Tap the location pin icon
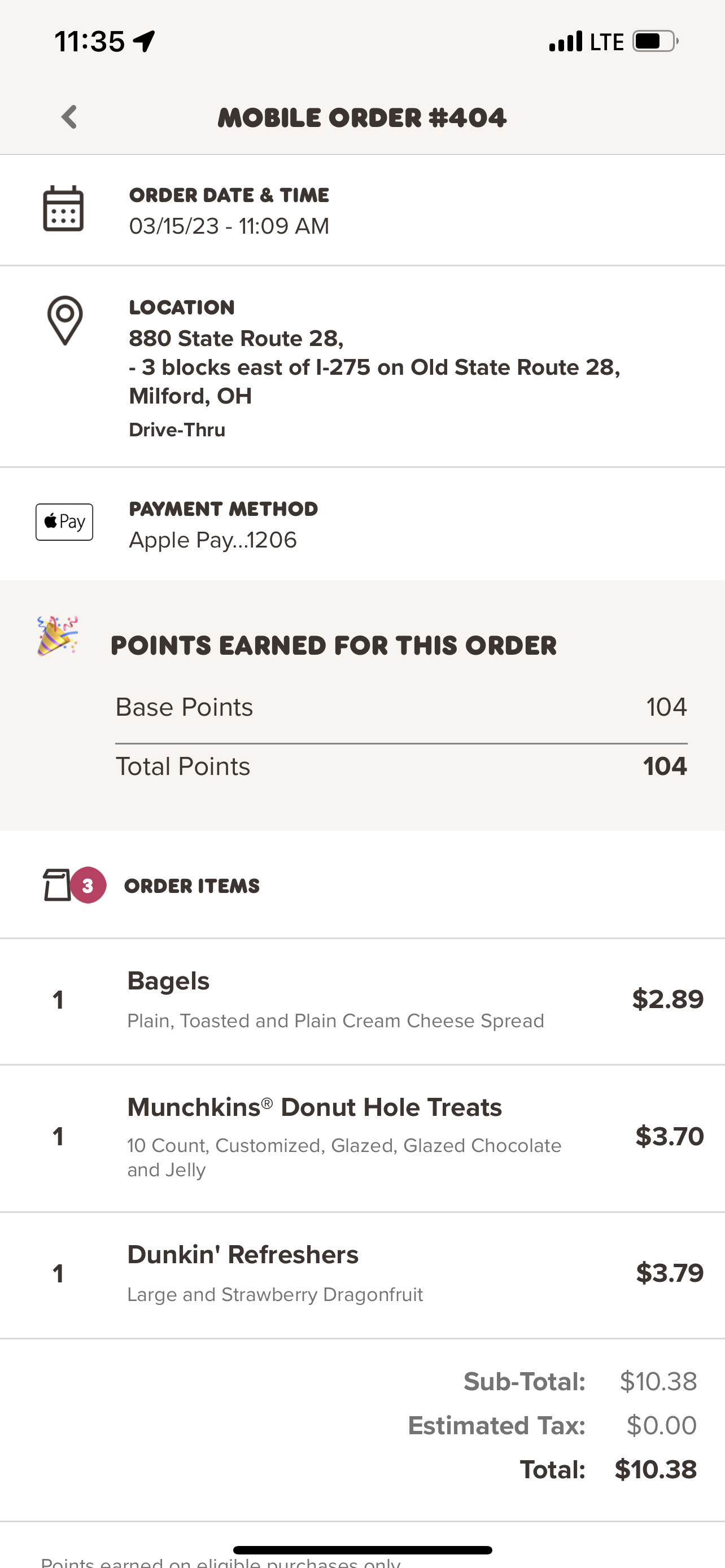The width and height of the screenshot is (725, 1568). click(65, 320)
